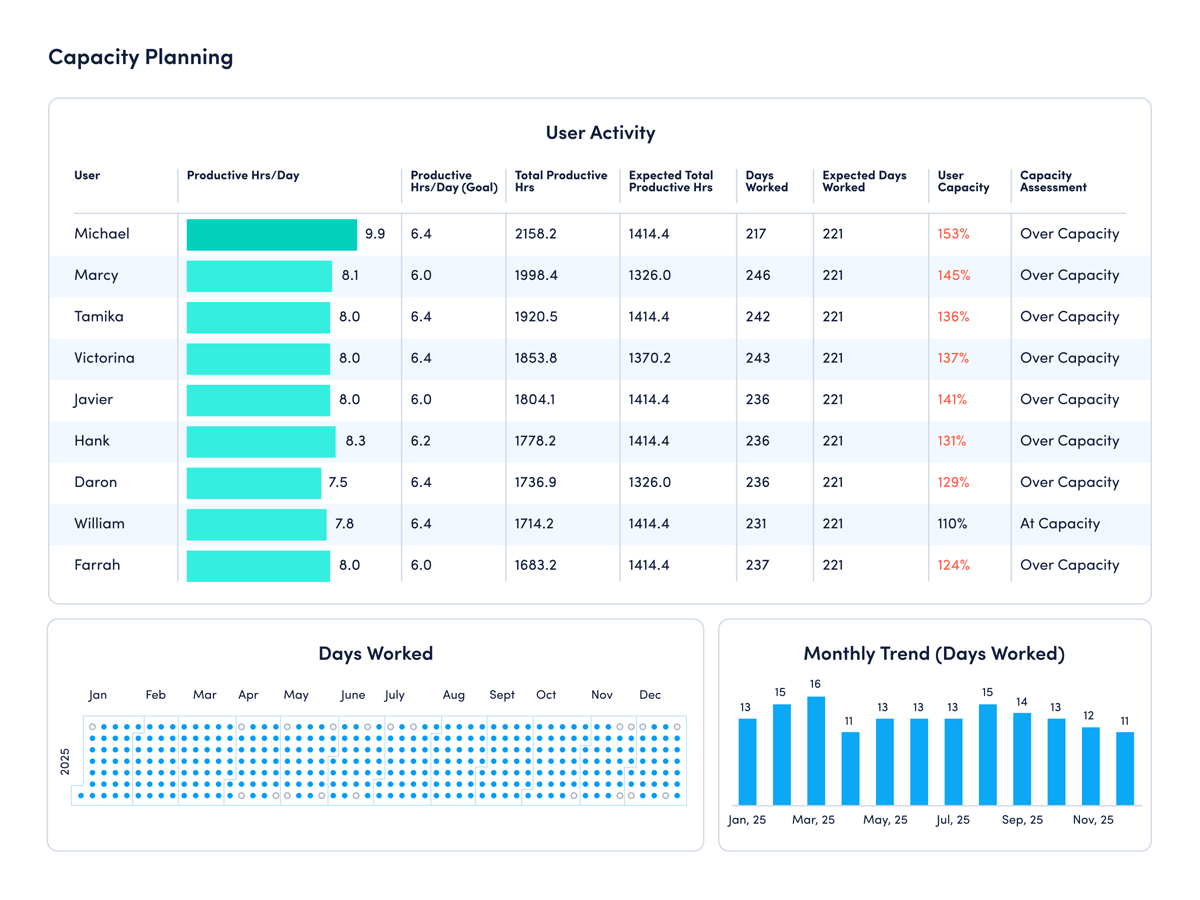The height and width of the screenshot is (900, 1200).
Task: Select the Dec label in Days Worked
Action: pyautogui.click(x=650, y=694)
